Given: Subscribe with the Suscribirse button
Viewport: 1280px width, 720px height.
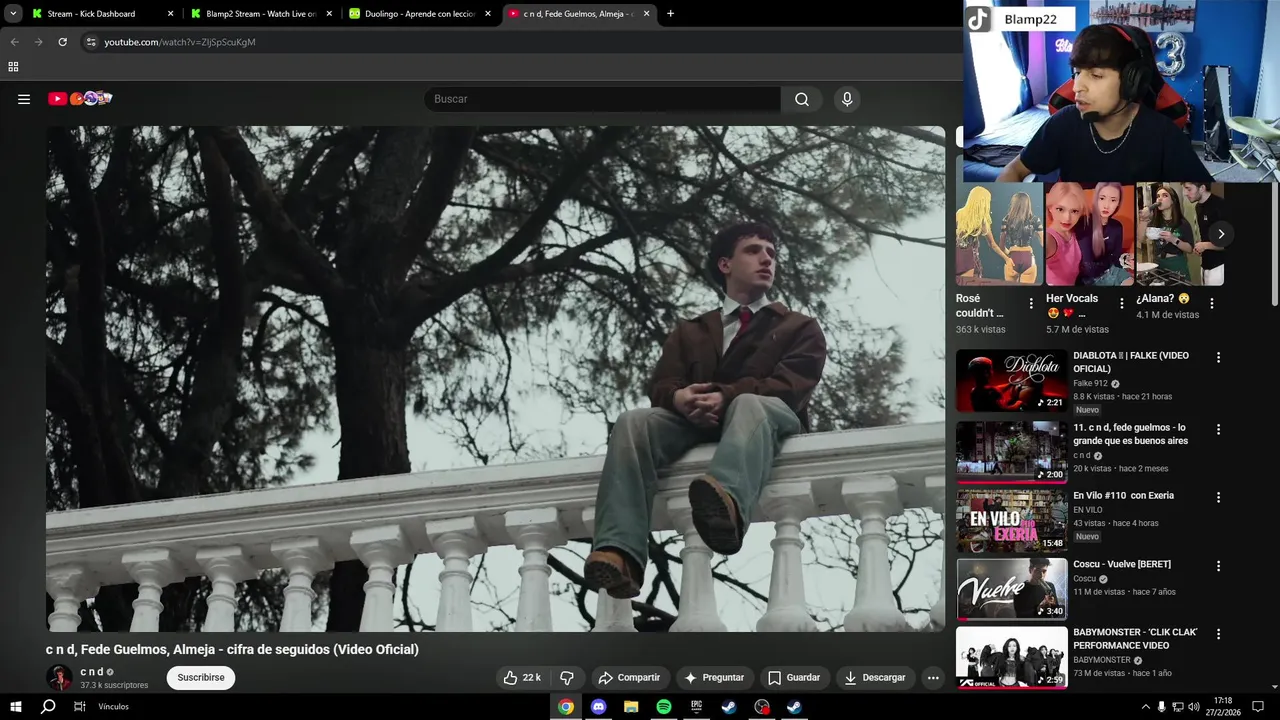Looking at the screenshot, I should (201, 677).
